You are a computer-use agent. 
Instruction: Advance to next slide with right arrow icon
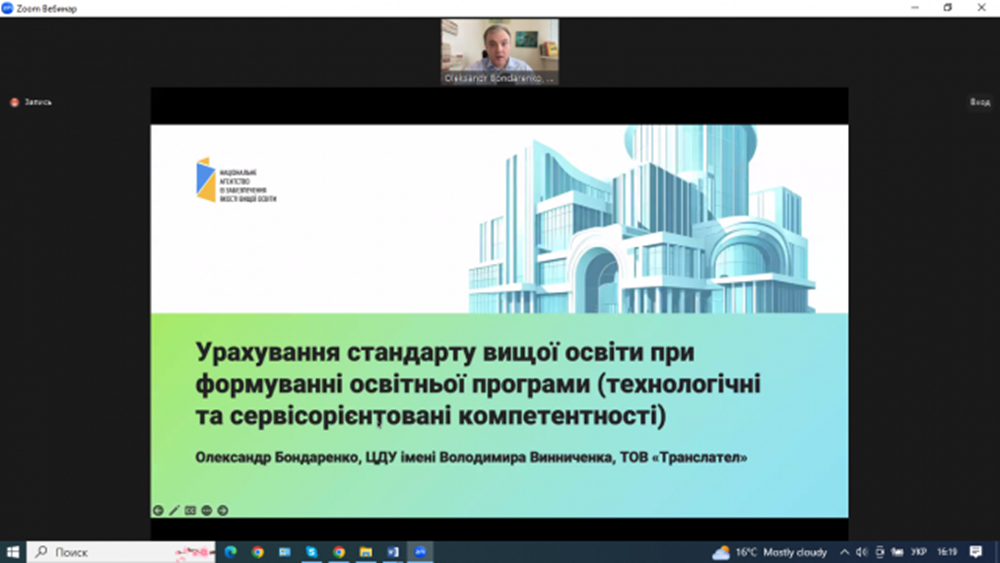tap(223, 510)
